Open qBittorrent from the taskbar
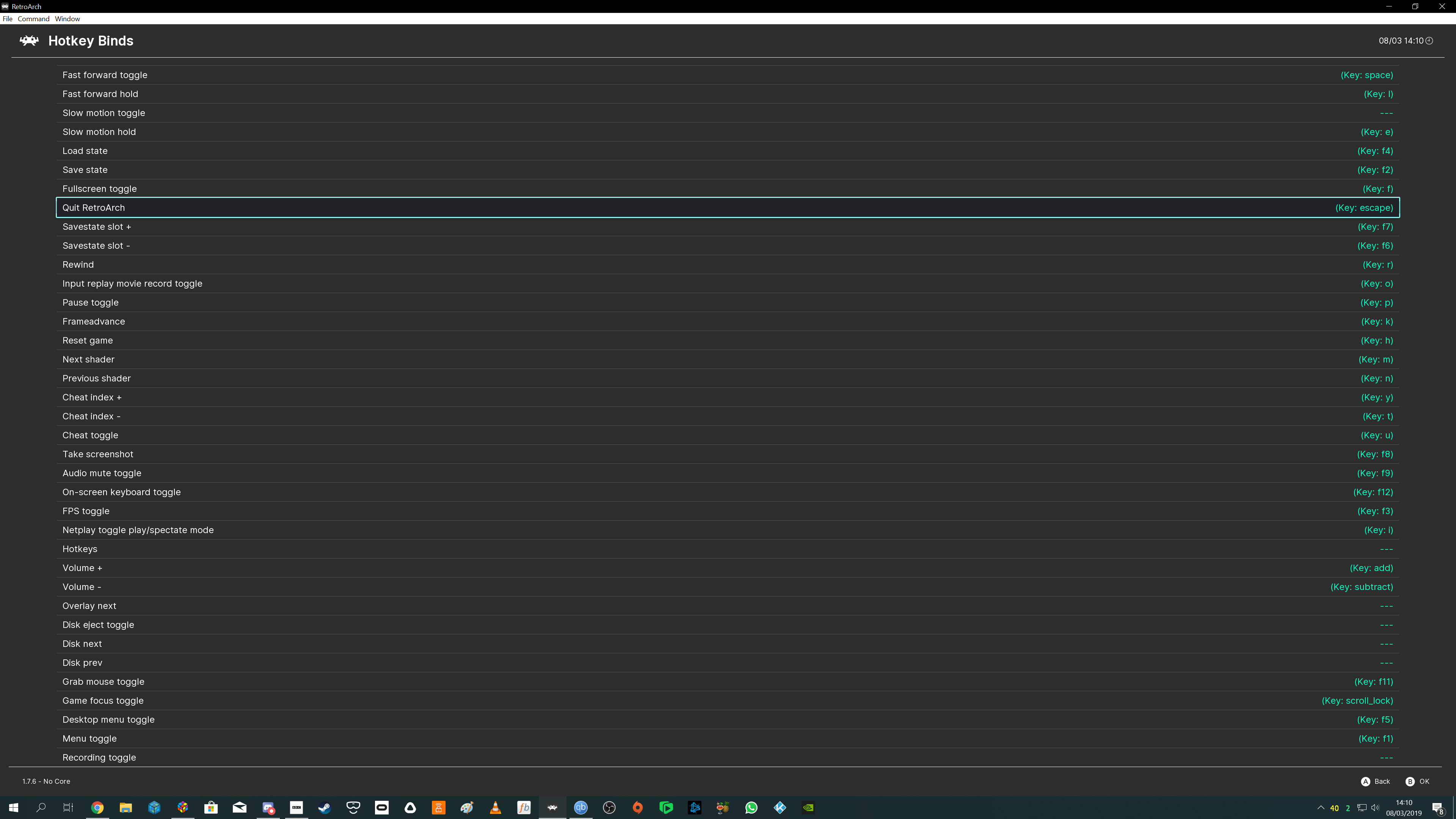Viewport: 1456px width, 819px height. coord(581,808)
